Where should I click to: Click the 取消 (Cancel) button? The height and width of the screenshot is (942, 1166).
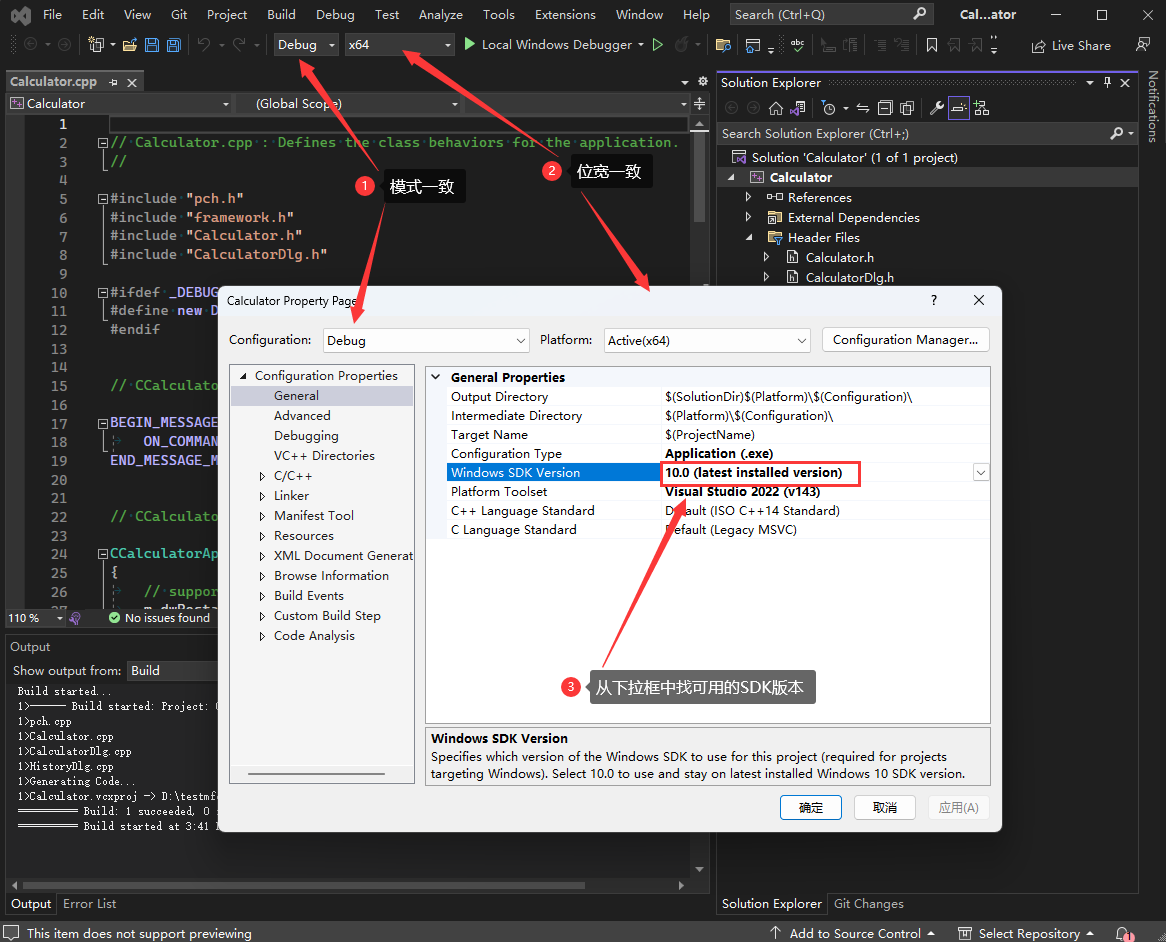click(884, 807)
